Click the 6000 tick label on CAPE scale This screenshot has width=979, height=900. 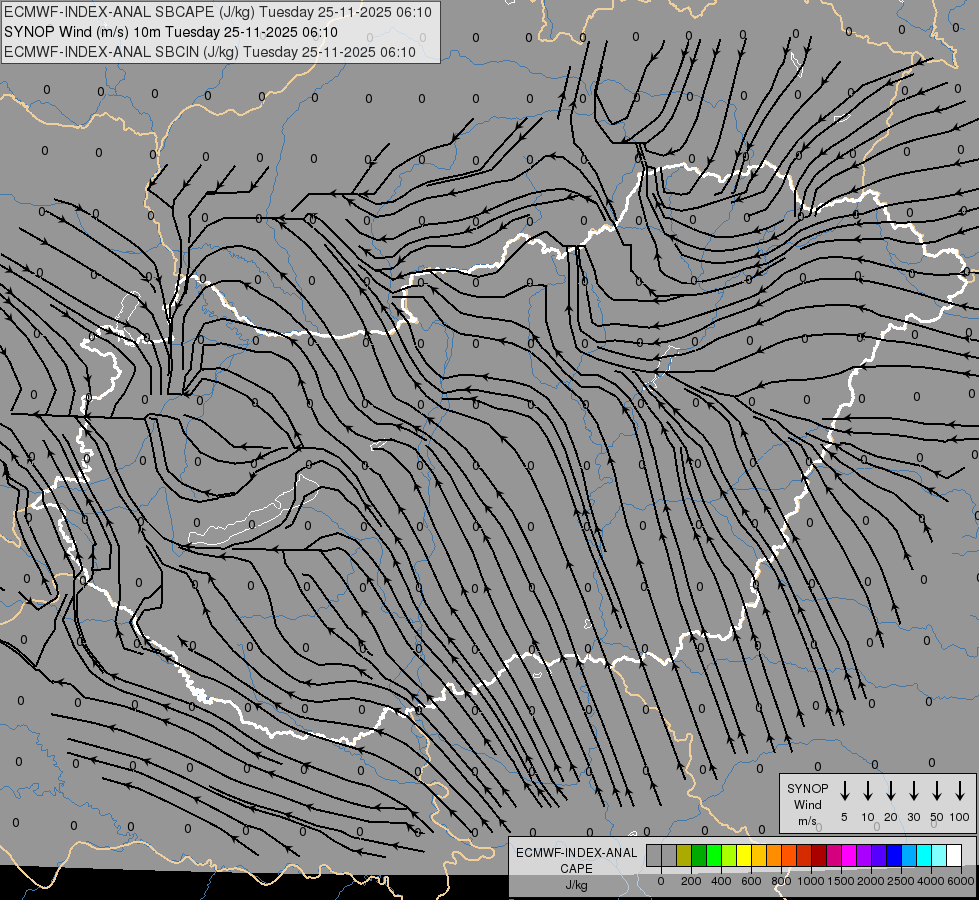click(961, 881)
